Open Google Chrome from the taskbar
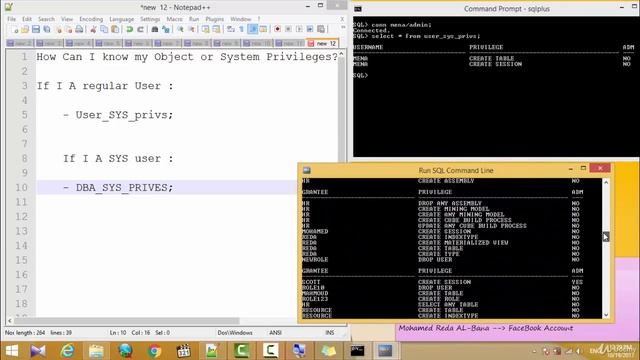The width and height of the screenshot is (640, 360). [154, 351]
